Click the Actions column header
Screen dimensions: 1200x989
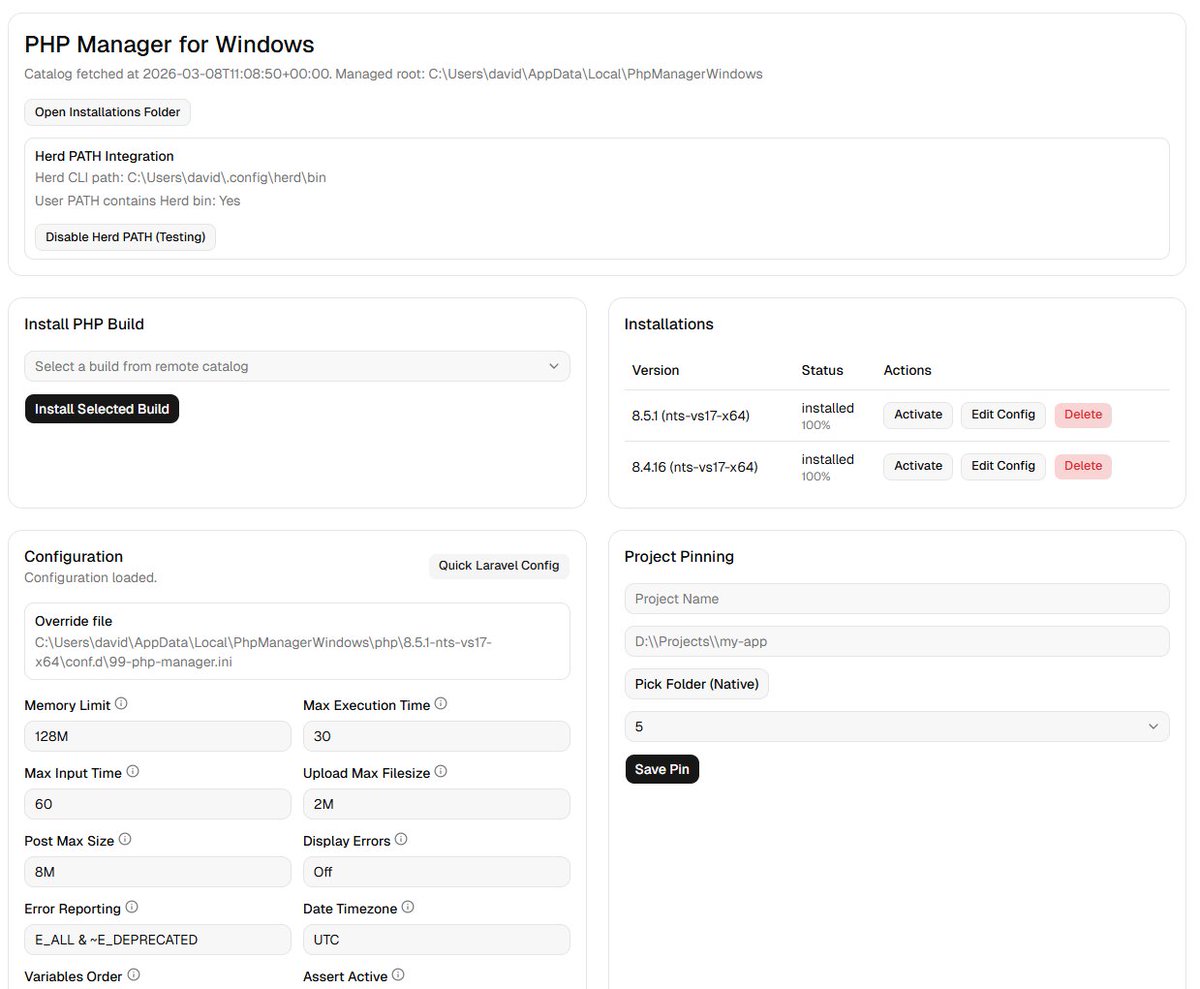coord(907,370)
